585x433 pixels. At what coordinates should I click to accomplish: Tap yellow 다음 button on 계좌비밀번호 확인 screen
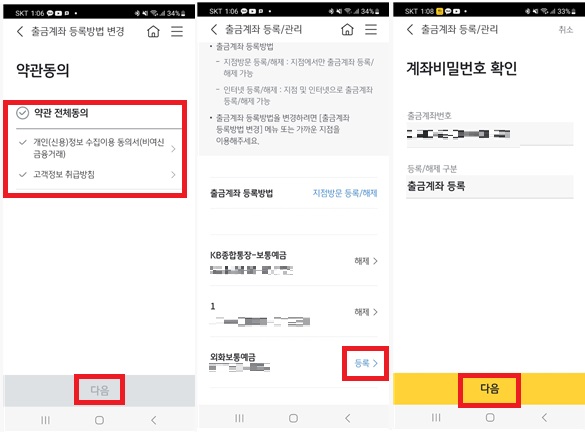(489, 389)
